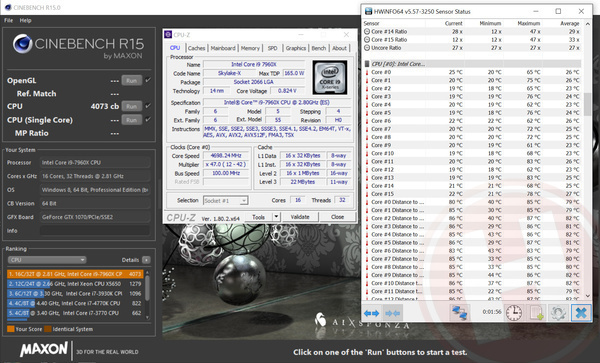Start HWiNFO sensor logging to file

tap(536, 313)
